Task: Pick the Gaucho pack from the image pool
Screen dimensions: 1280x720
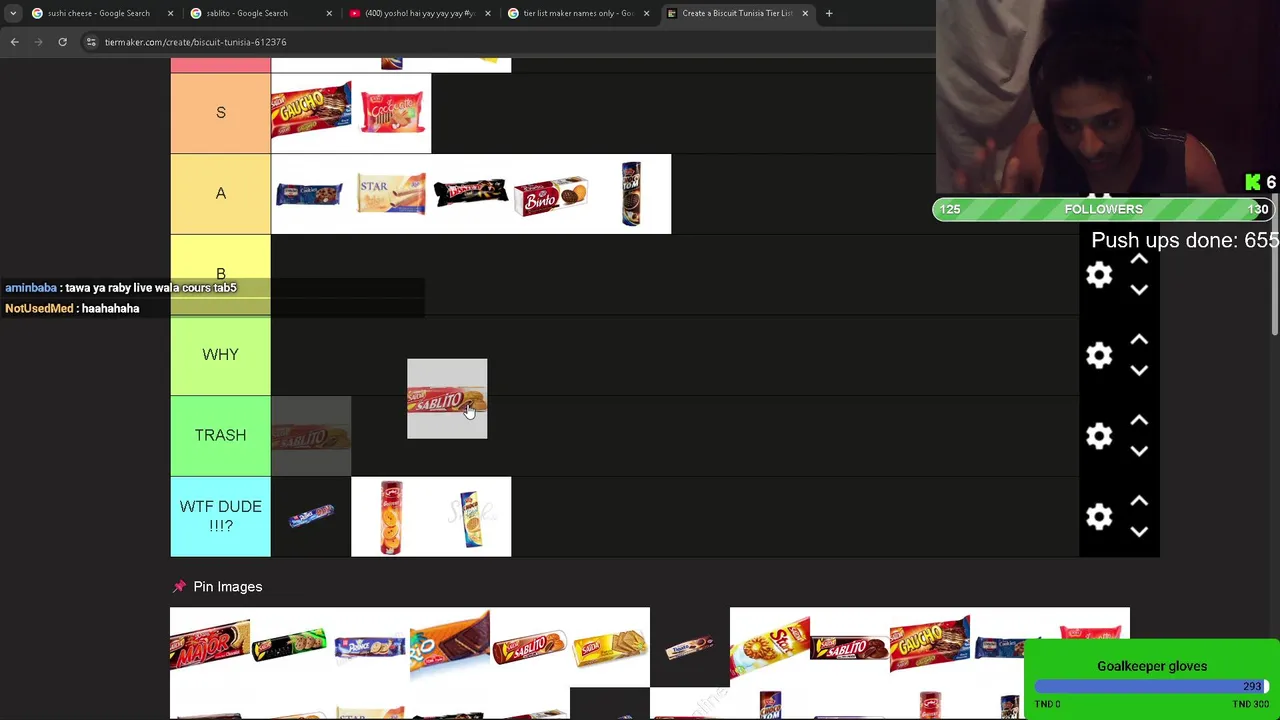Action: pos(930,648)
